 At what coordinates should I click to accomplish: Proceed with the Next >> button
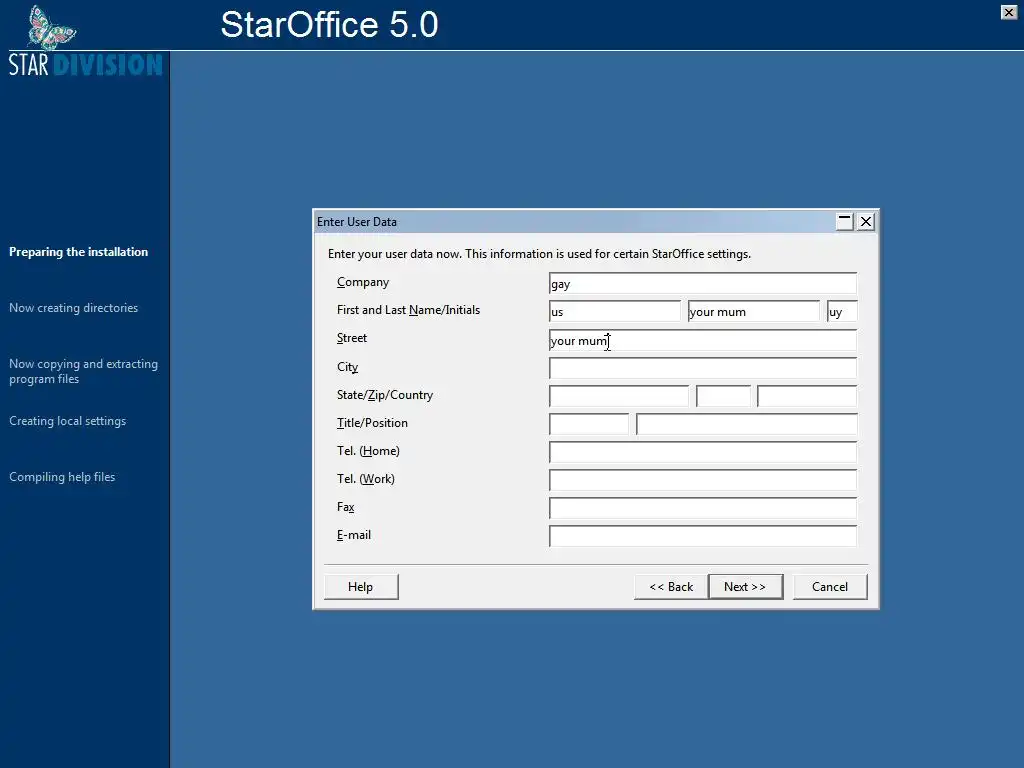point(745,586)
